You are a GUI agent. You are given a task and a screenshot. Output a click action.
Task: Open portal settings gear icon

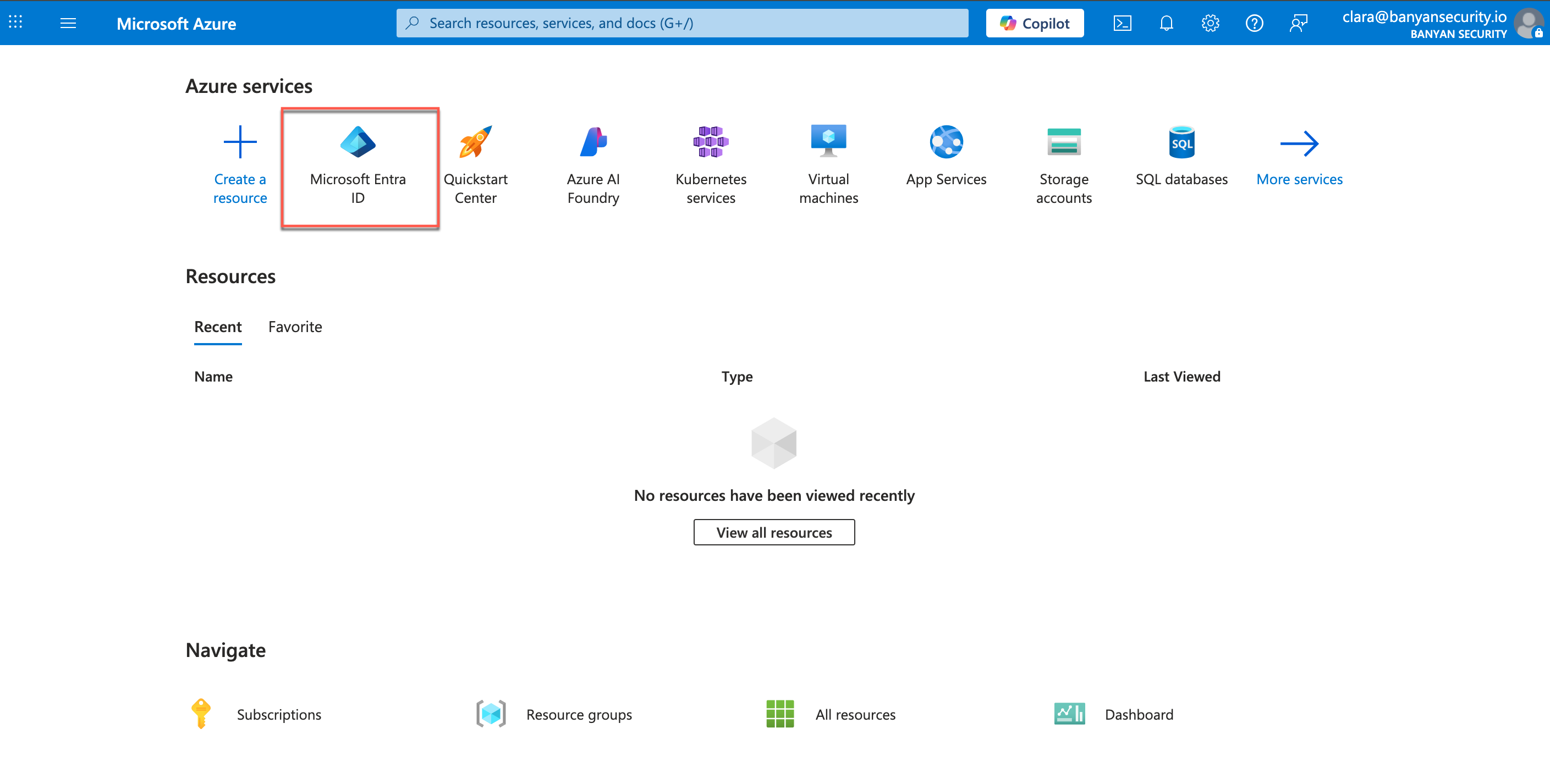pyautogui.click(x=1210, y=24)
